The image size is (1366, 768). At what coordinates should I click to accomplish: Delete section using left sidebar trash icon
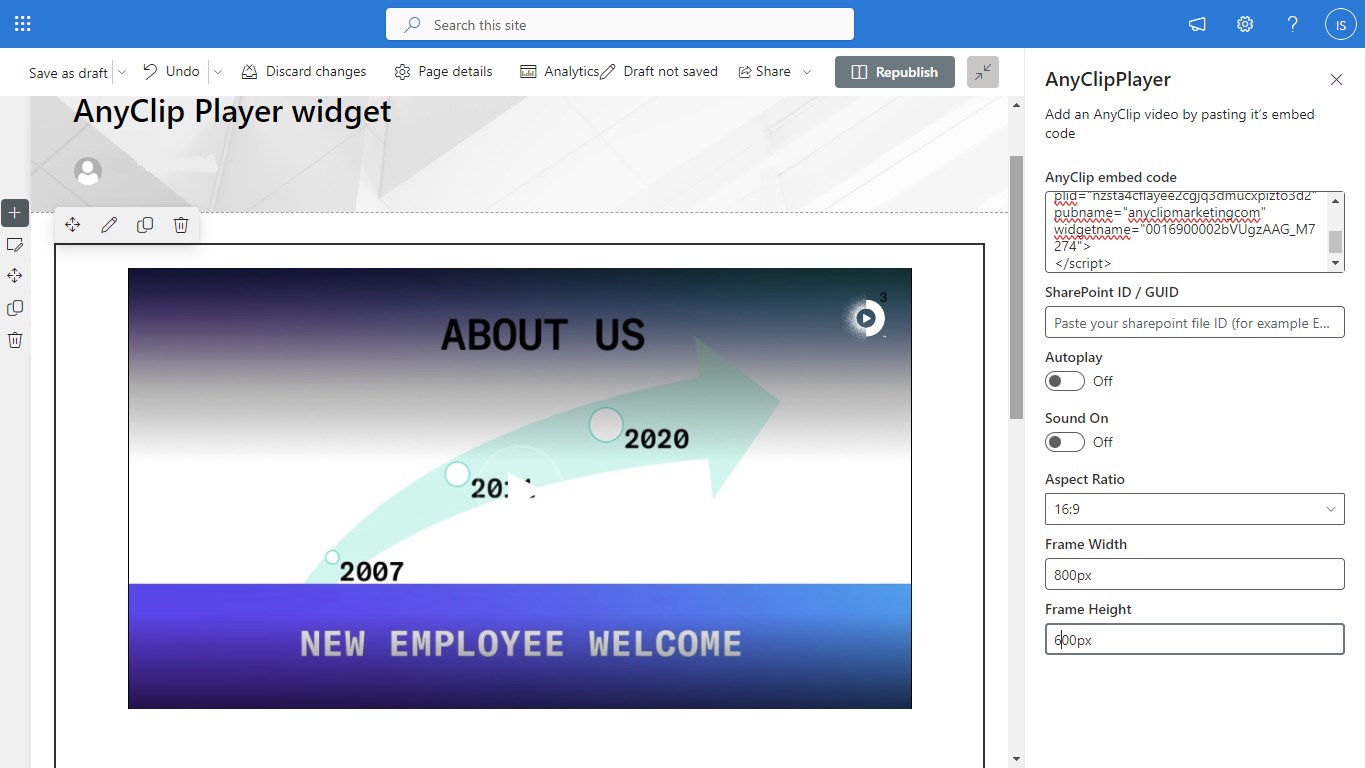click(x=15, y=340)
